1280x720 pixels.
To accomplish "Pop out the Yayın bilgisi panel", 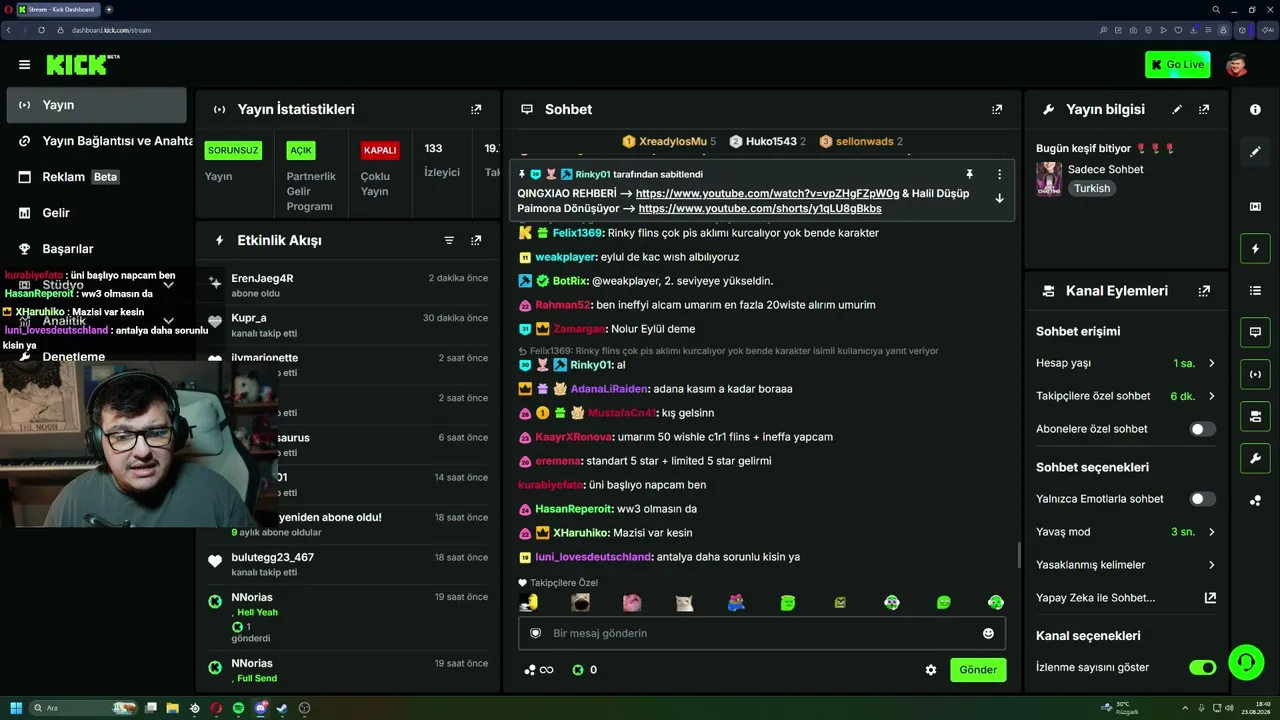I will point(1204,109).
